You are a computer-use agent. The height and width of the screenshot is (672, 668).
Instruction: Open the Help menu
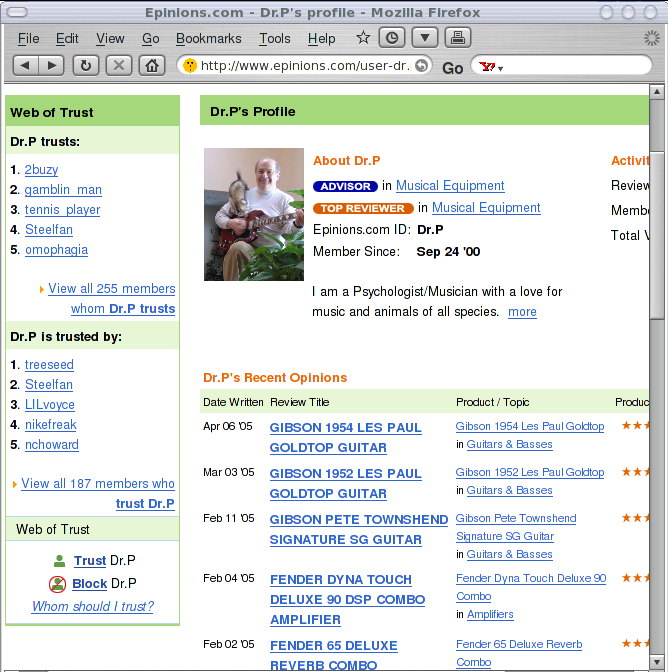coord(321,39)
